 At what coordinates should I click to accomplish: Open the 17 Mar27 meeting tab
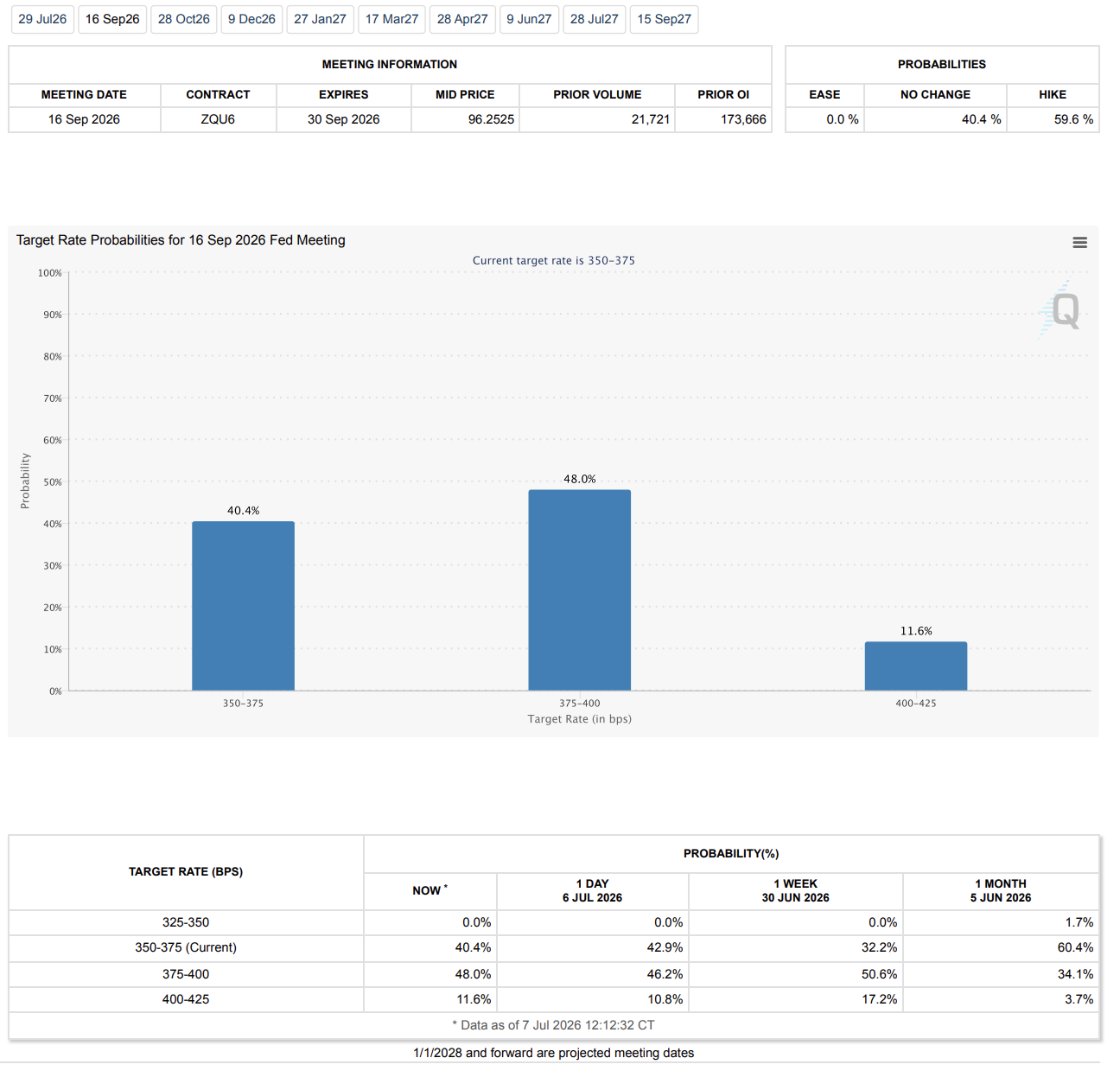pyautogui.click(x=391, y=19)
